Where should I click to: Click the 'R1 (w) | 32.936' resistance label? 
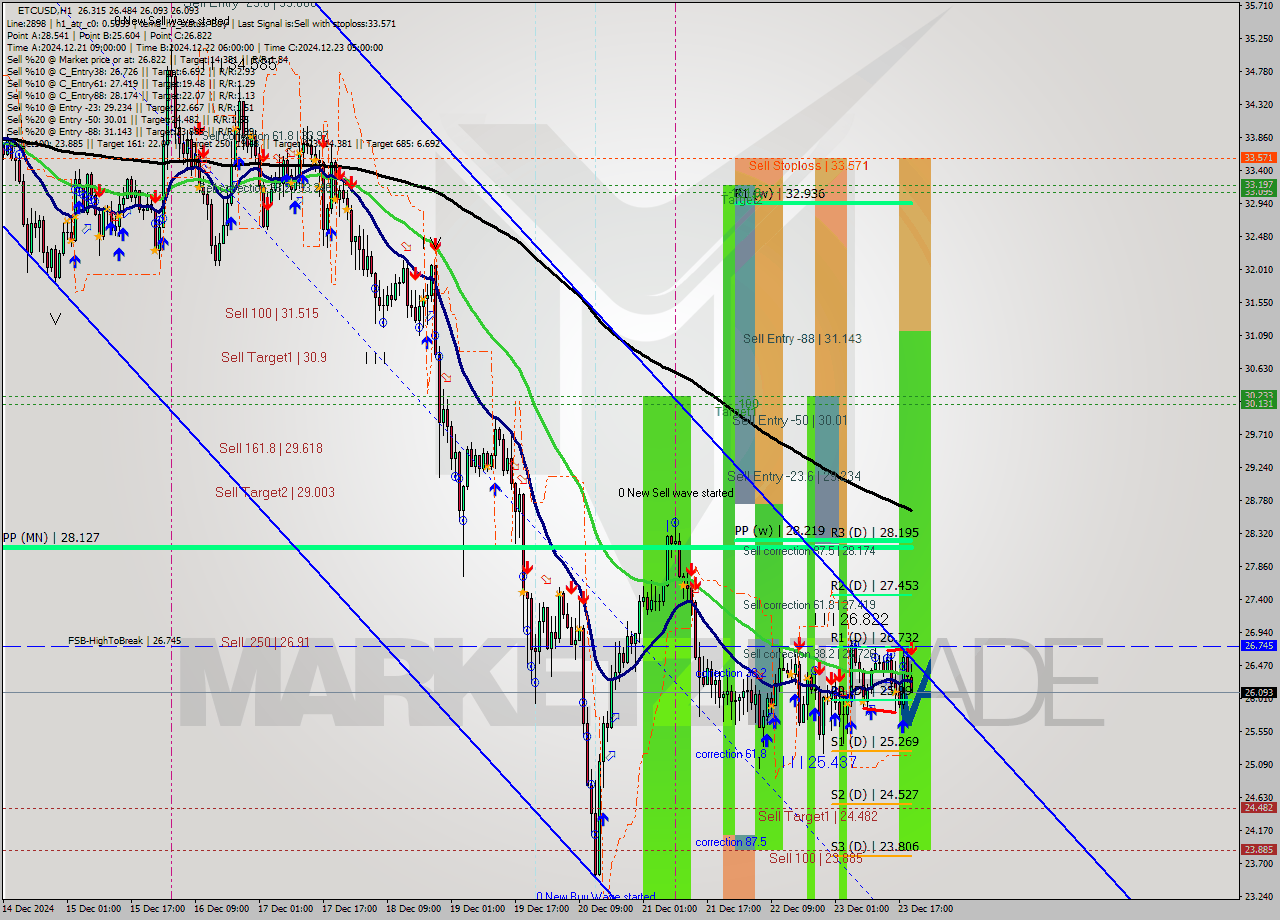point(779,193)
